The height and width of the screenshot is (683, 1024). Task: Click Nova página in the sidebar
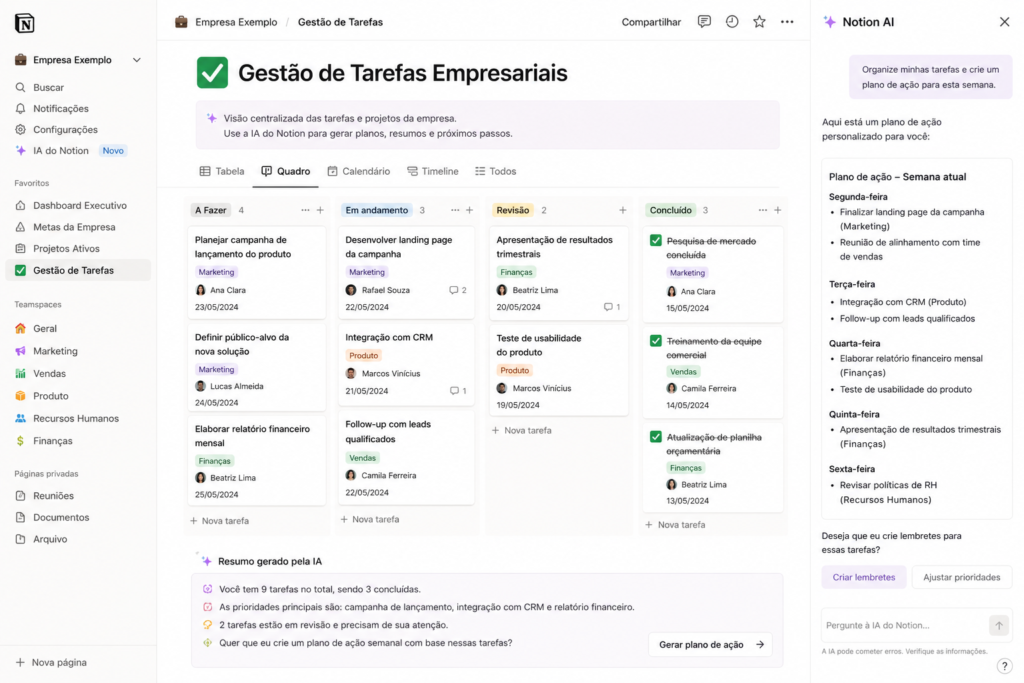click(50, 662)
